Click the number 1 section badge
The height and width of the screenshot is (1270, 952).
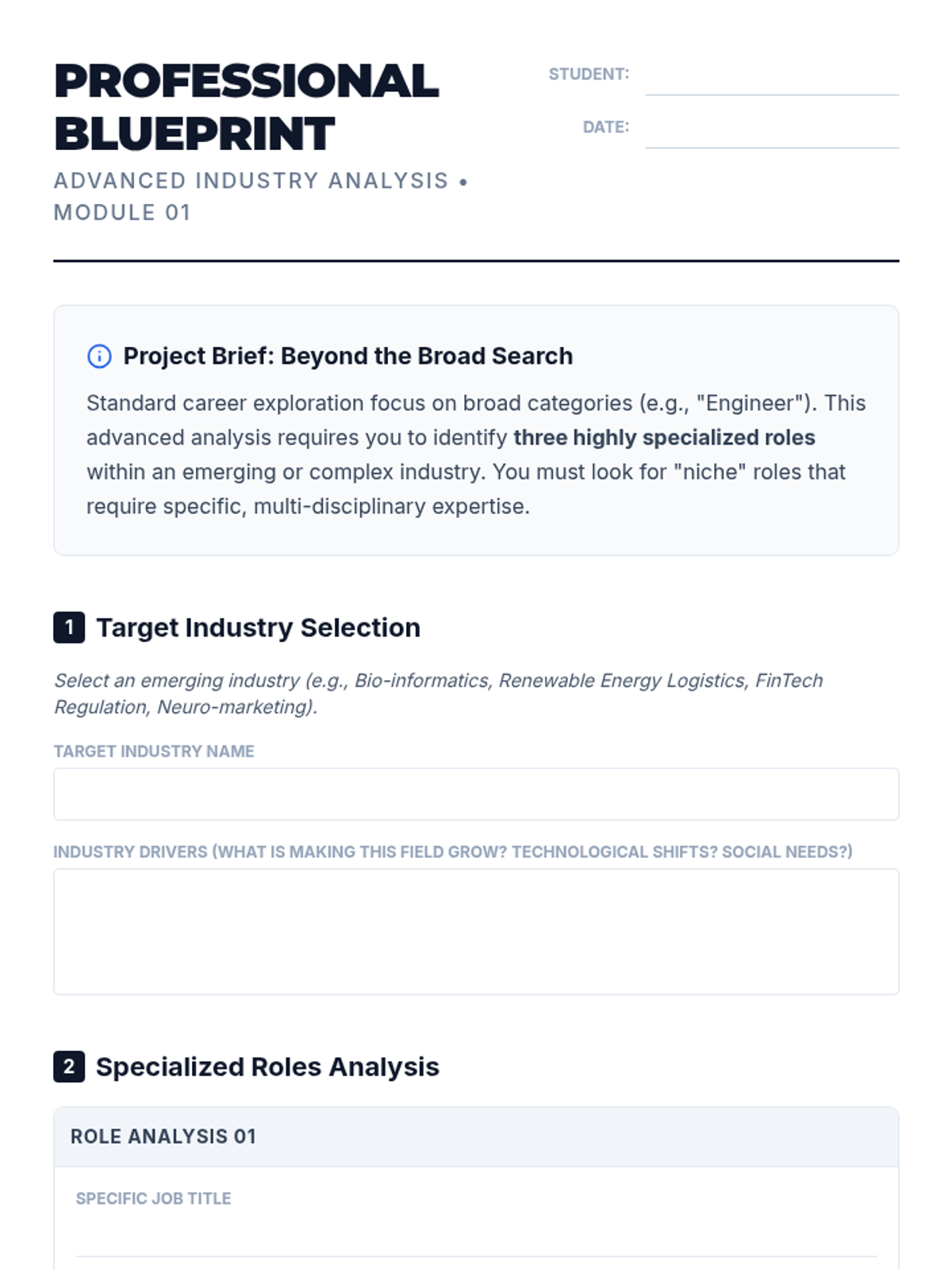[69, 628]
